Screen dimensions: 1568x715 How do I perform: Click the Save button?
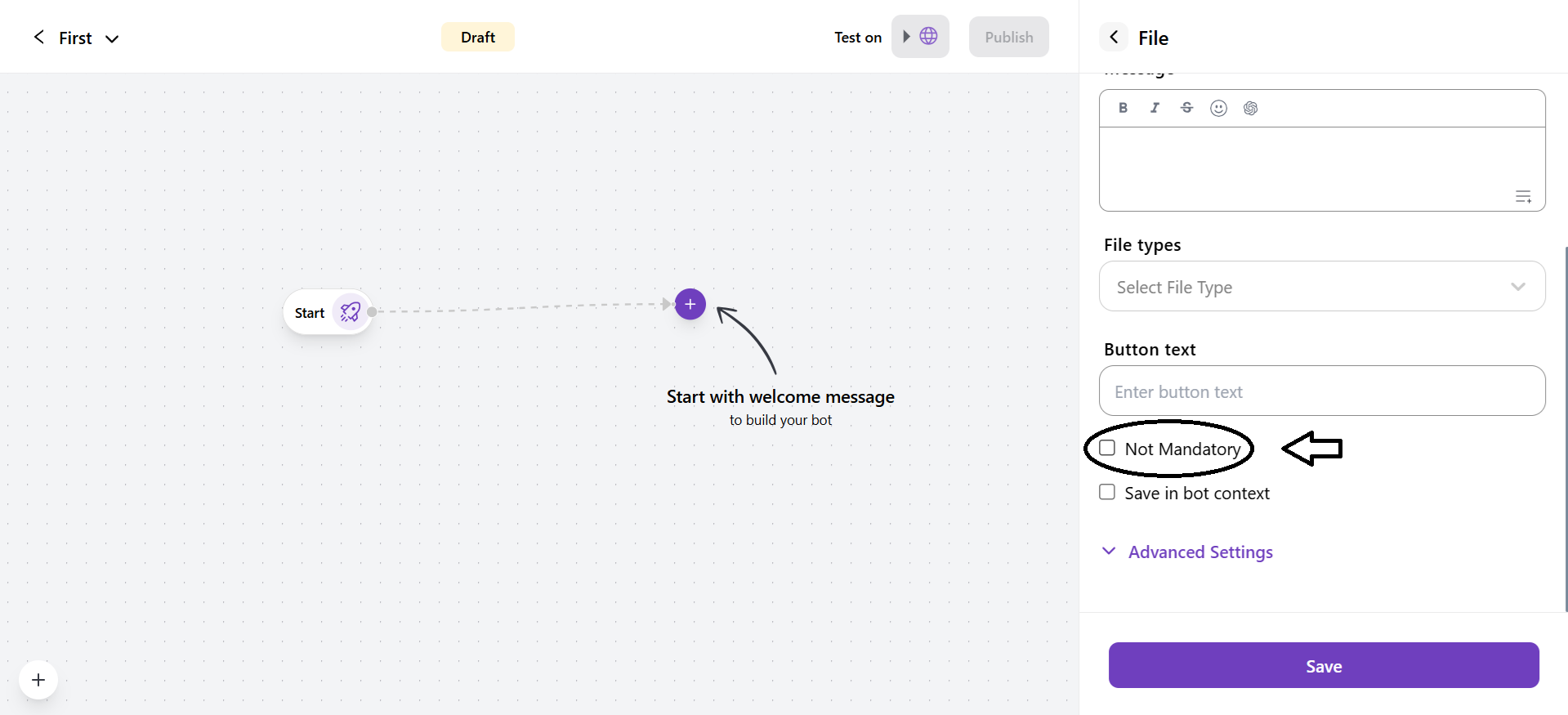click(x=1323, y=665)
